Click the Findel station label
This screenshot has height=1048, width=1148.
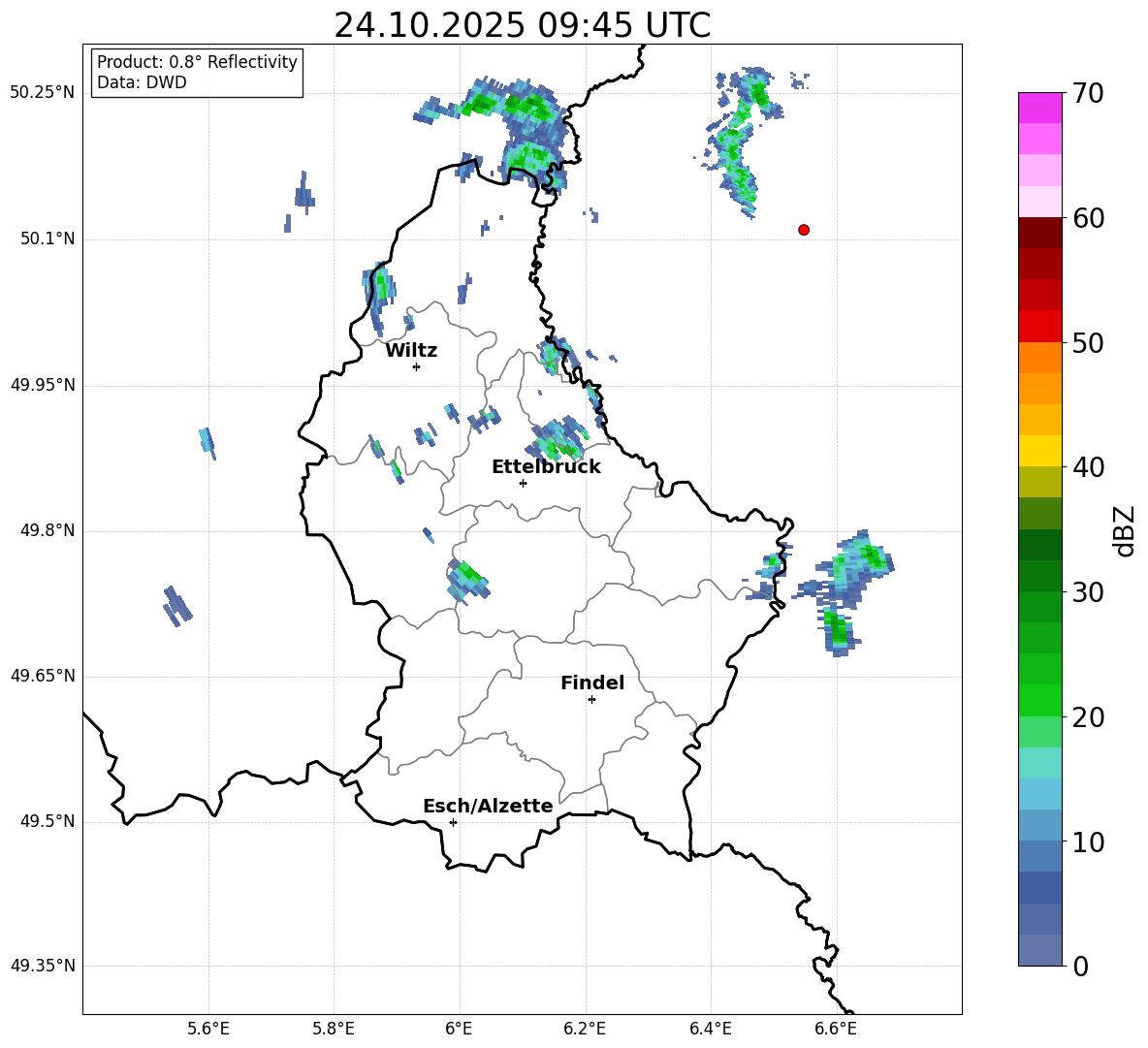[x=592, y=683]
